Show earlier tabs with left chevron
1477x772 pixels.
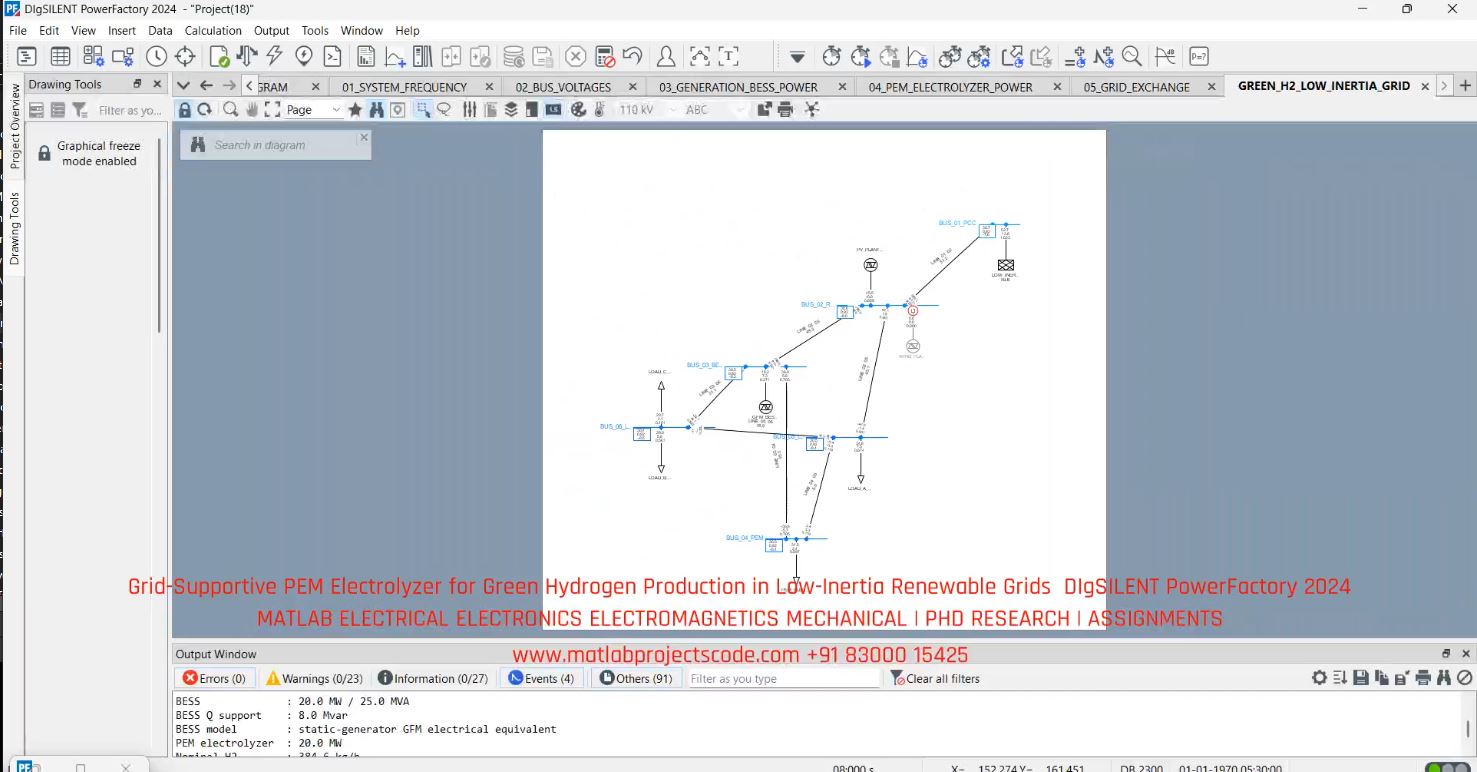[250, 86]
